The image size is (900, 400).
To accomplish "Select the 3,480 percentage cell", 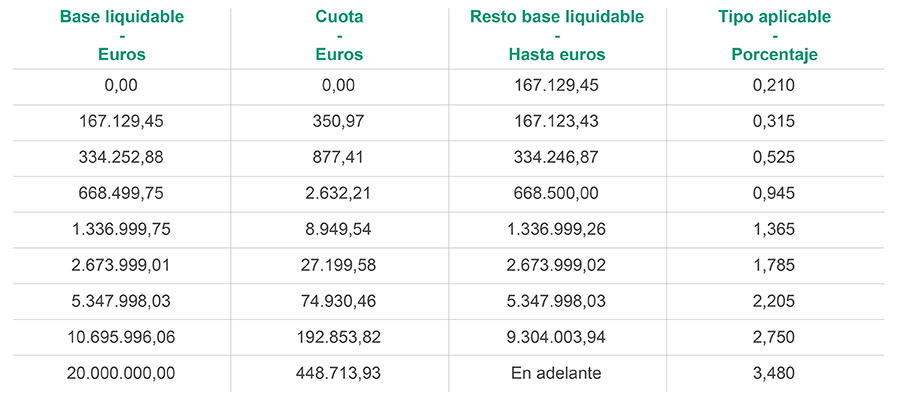I will click(774, 373).
